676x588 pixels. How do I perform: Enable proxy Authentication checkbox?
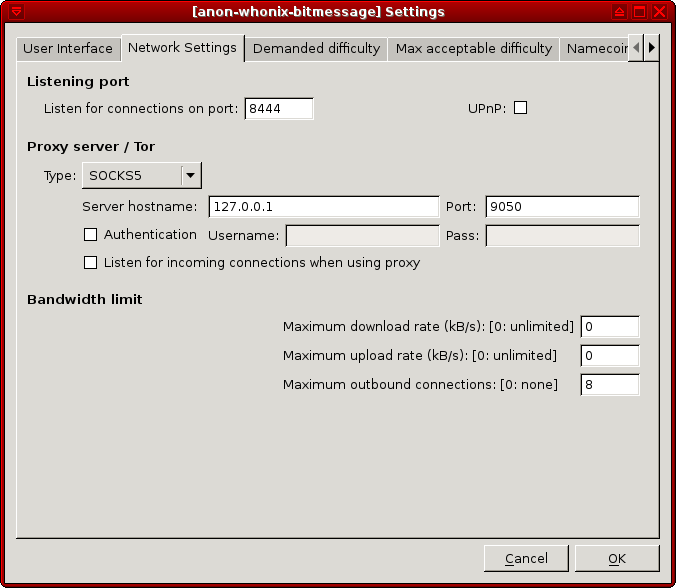[x=91, y=235]
